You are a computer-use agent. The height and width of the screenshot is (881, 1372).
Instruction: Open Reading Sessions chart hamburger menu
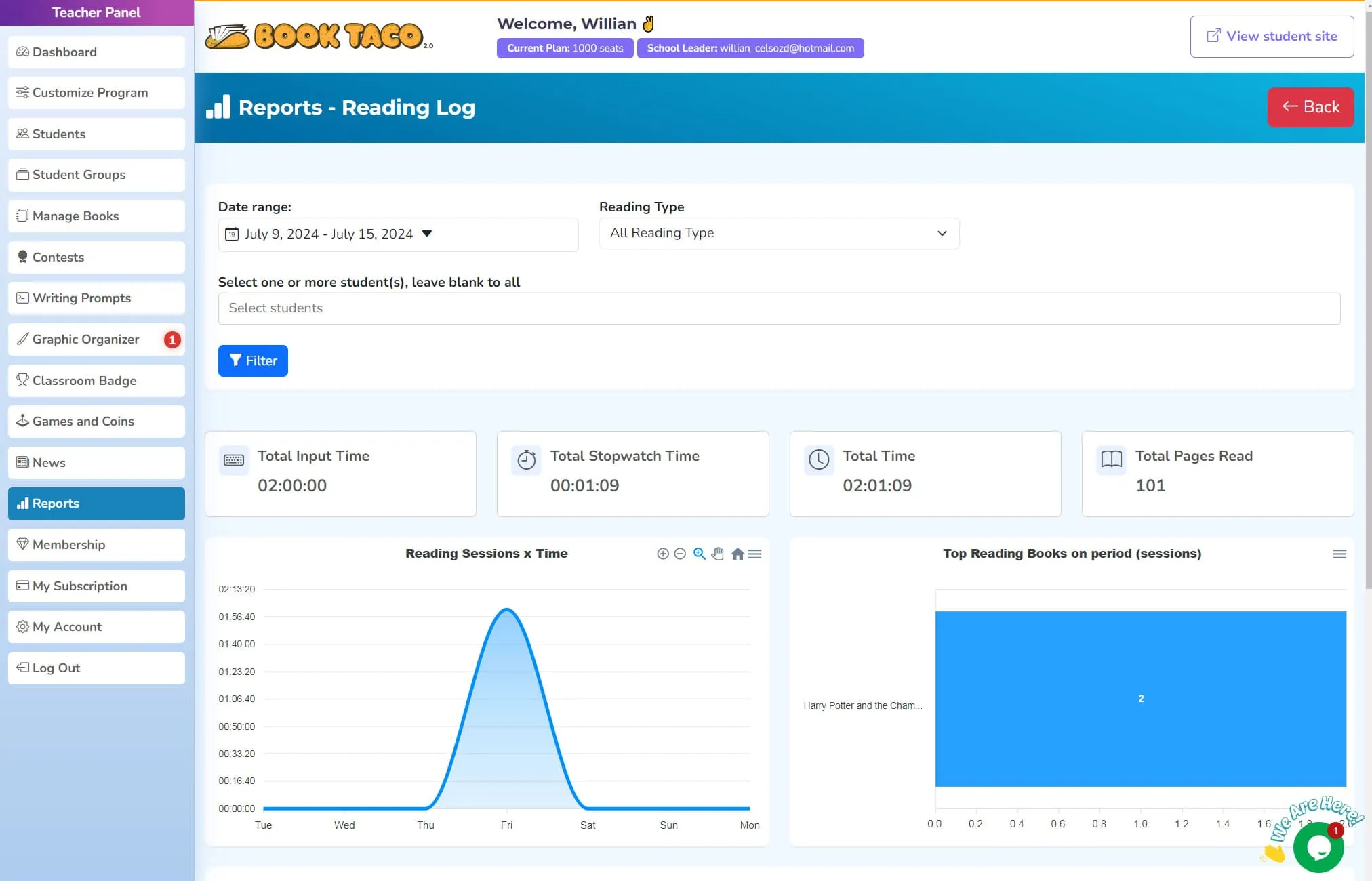pos(755,554)
